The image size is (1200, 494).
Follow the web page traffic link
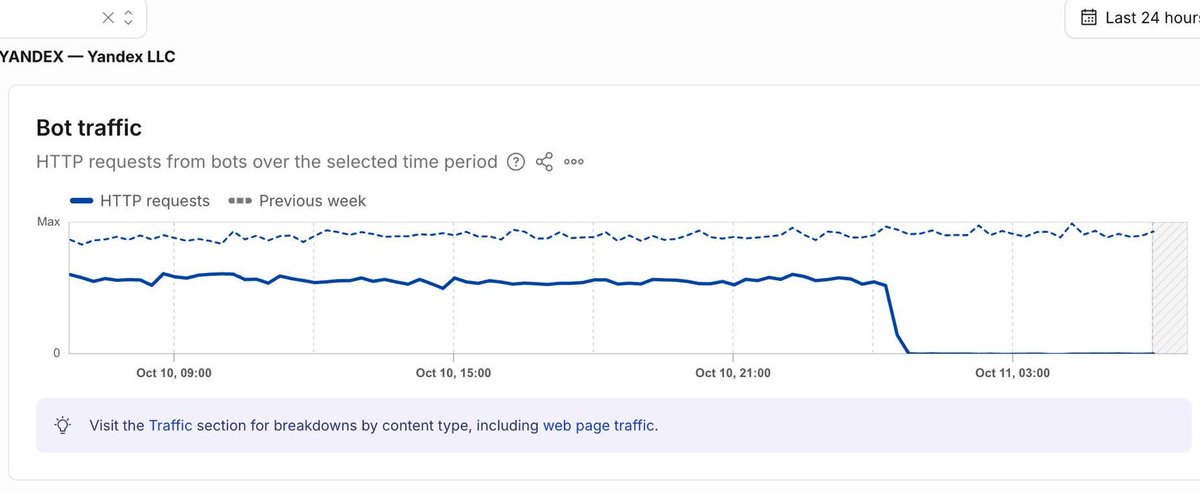(x=598, y=425)
